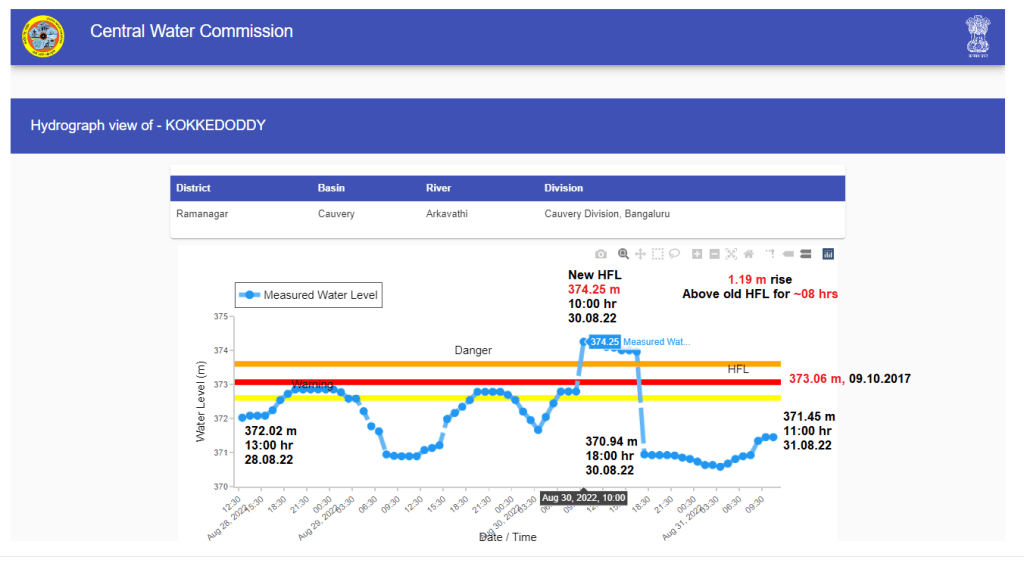Click the Zoom Out minus icon

pyautogui.click(x=714, y=254)
